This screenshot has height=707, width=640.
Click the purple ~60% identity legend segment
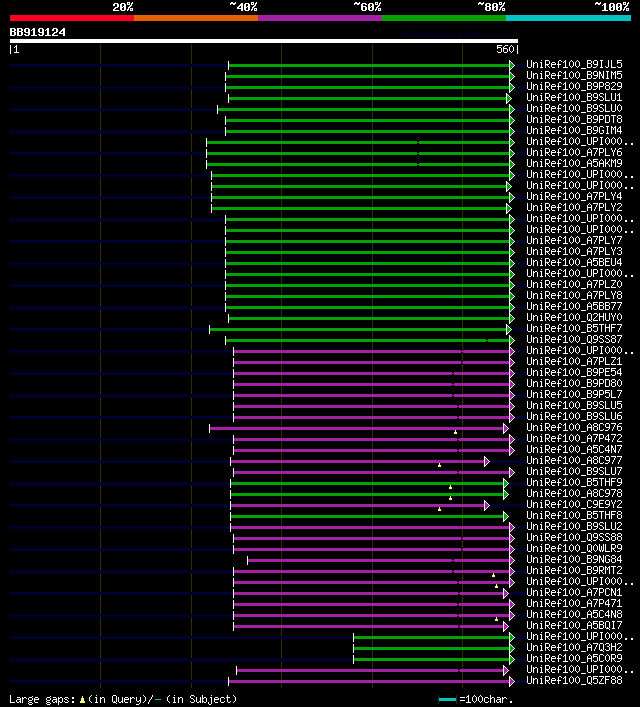320,18
